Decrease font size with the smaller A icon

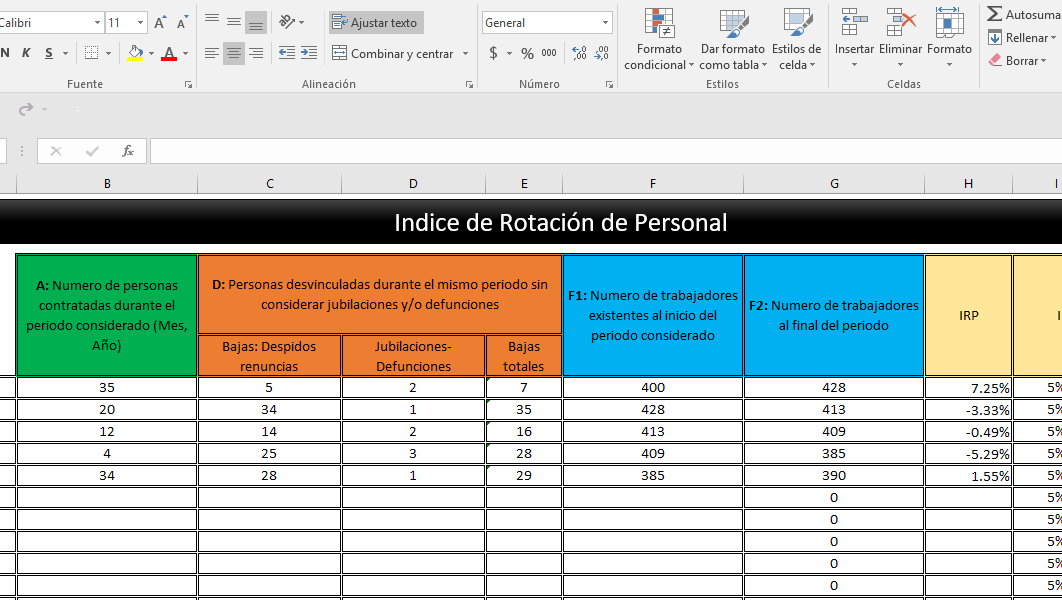pyautogui.click(x=182, y=23)
